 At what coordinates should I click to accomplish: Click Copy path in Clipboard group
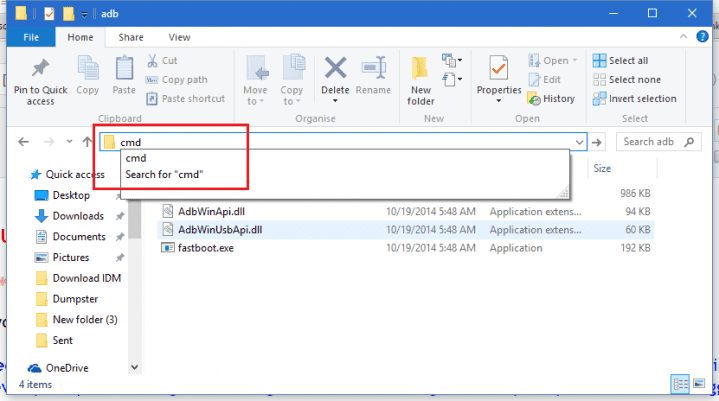click(177, 80)
